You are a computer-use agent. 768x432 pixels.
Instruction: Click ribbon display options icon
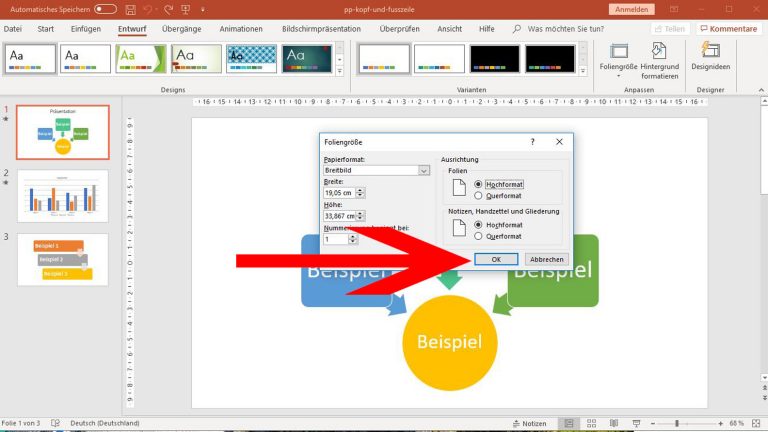coord(674,9)
